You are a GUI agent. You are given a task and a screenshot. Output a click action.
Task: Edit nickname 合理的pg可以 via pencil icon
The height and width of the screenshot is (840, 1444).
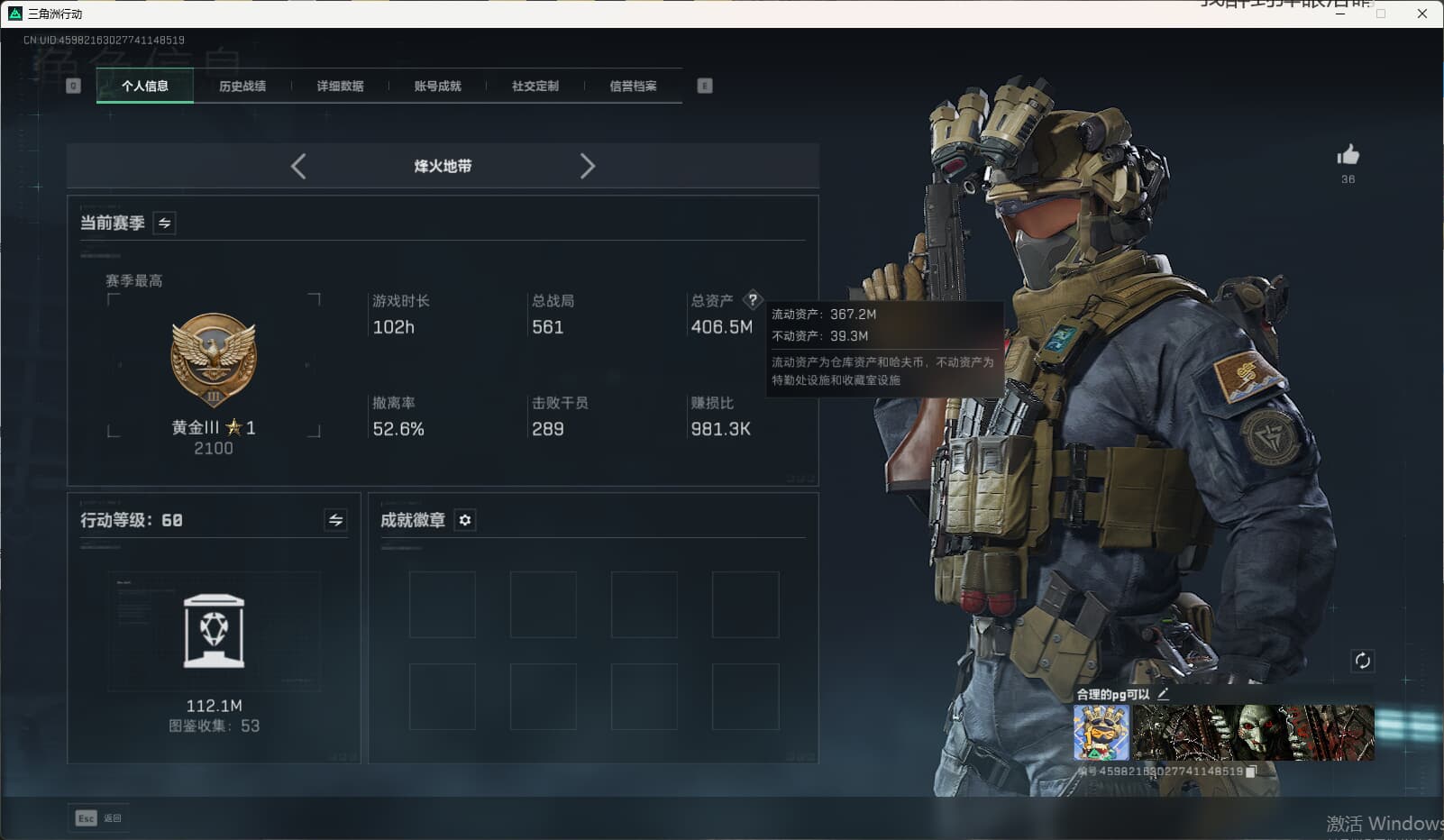click(1164, 694)
